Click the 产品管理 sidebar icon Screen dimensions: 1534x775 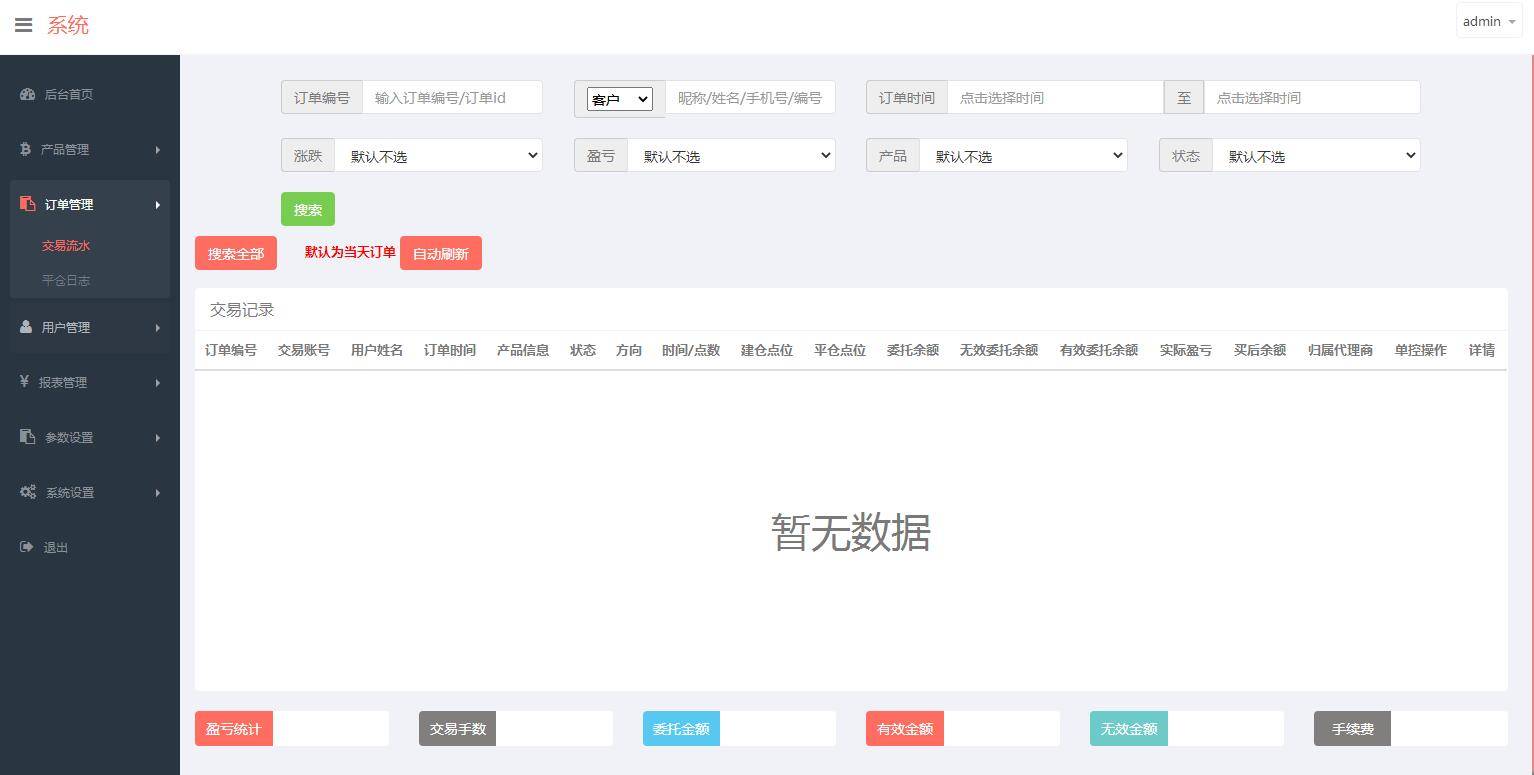point(25,149)
